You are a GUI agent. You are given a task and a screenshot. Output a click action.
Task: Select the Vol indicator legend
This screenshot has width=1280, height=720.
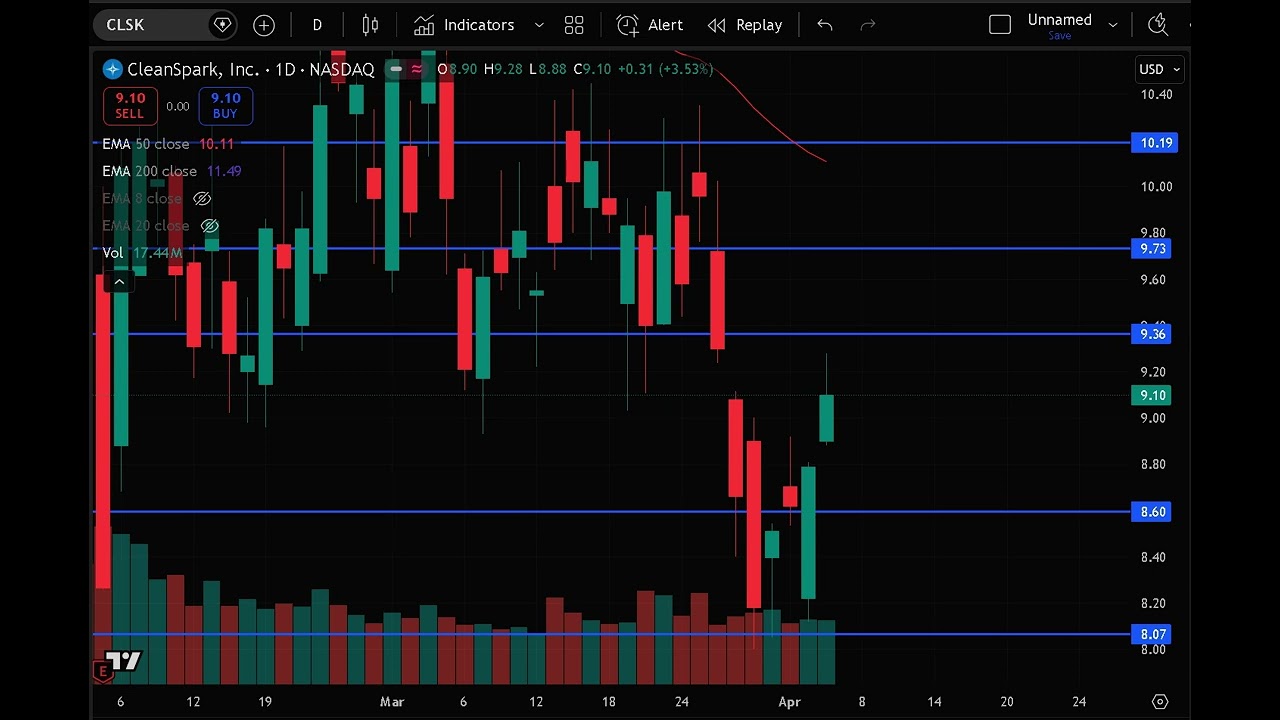pyautogui.click(x=142, y=253)
